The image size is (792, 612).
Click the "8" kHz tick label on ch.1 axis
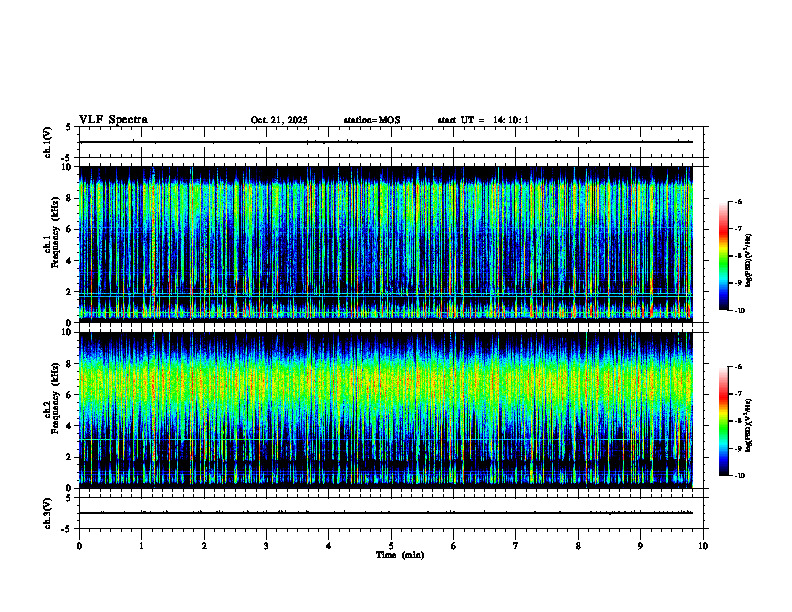click(70, 198)
